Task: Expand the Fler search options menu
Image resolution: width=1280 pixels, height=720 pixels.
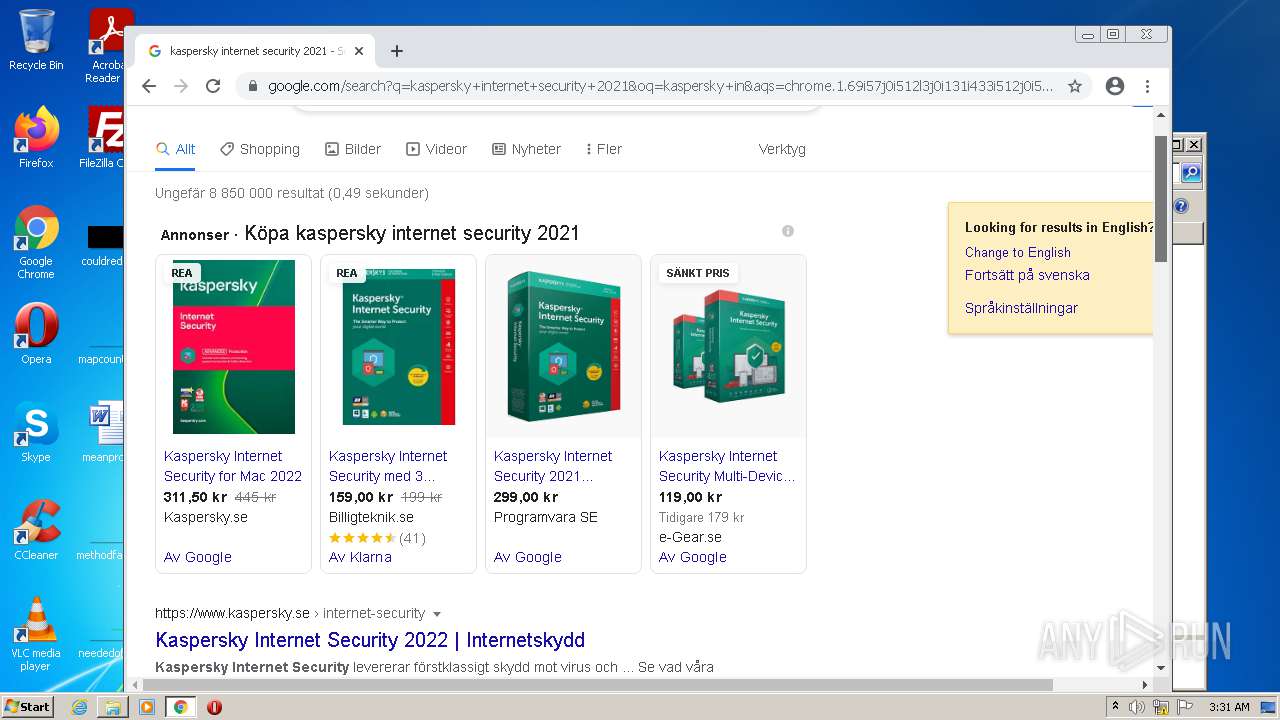Action: point(604,149)
